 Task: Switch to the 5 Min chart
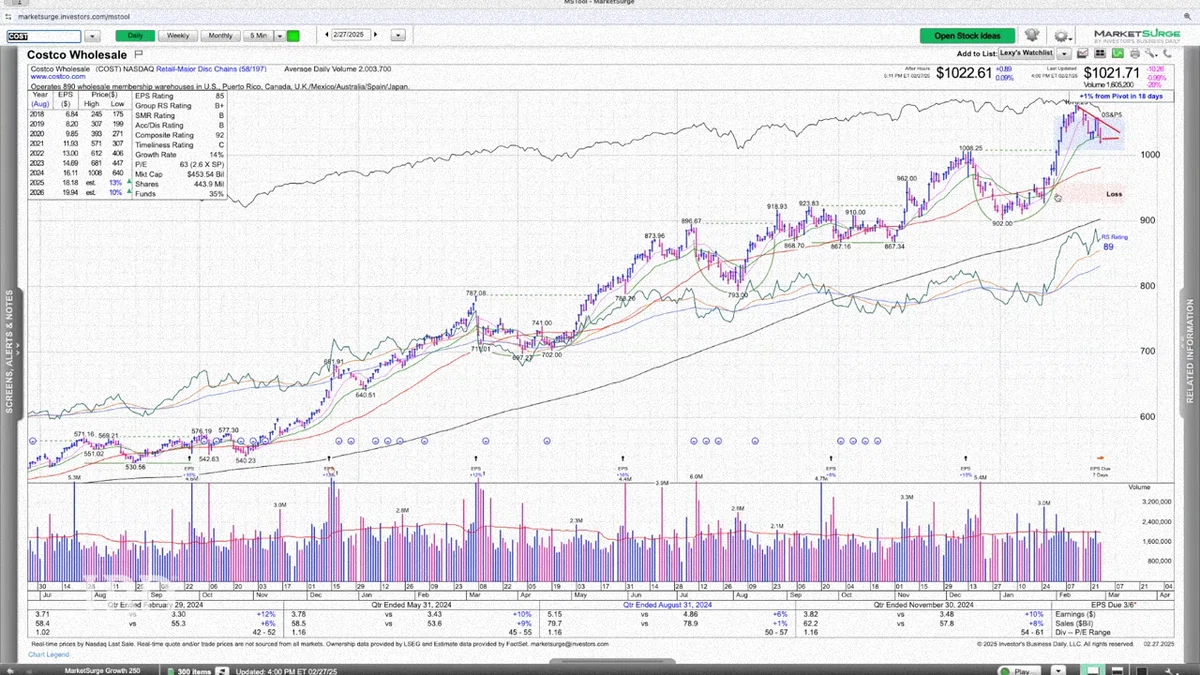tap(258, 36)
